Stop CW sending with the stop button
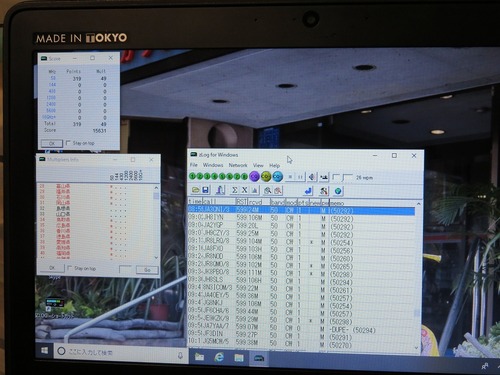 click(290, 177)
